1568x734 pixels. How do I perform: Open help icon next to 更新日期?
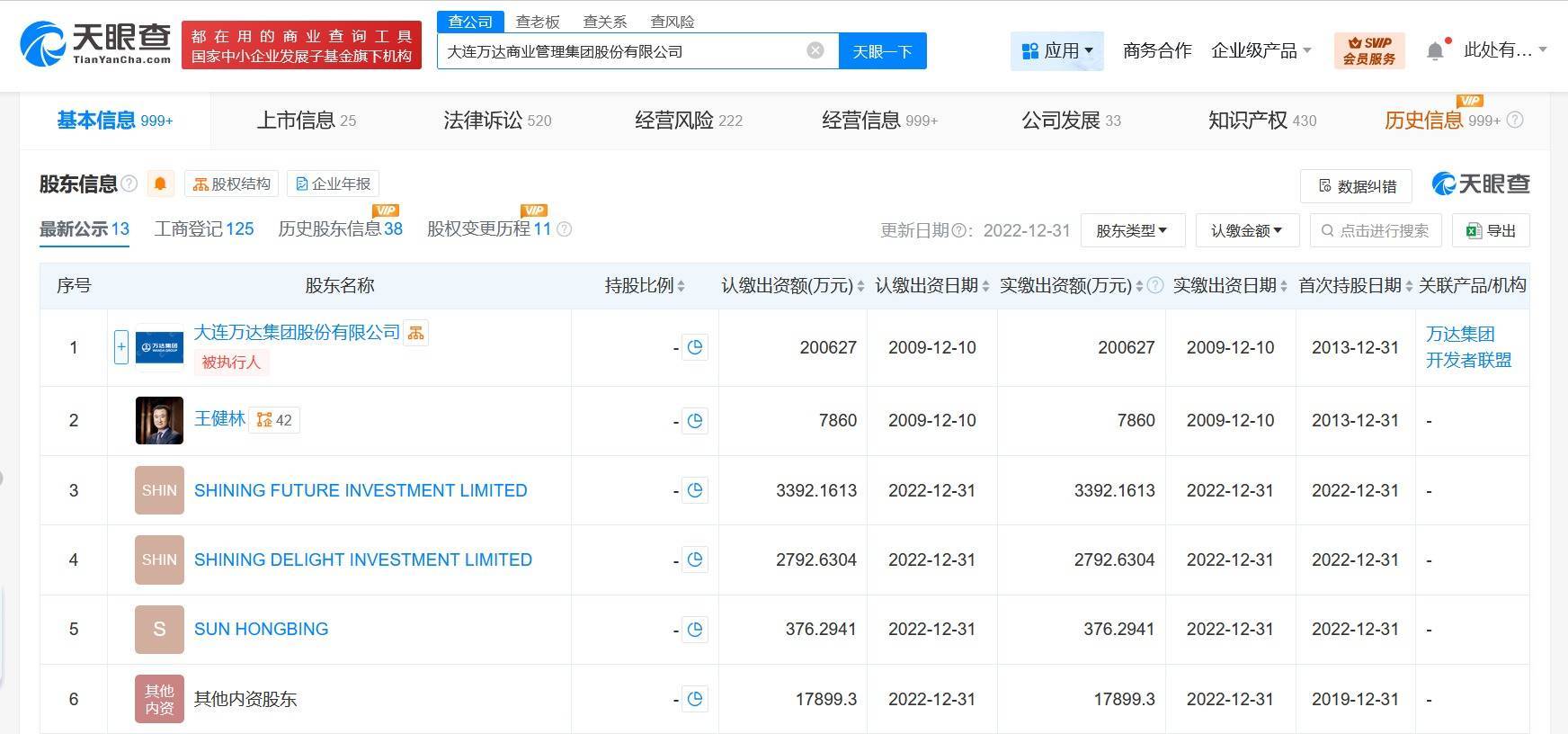click(958, 230)
